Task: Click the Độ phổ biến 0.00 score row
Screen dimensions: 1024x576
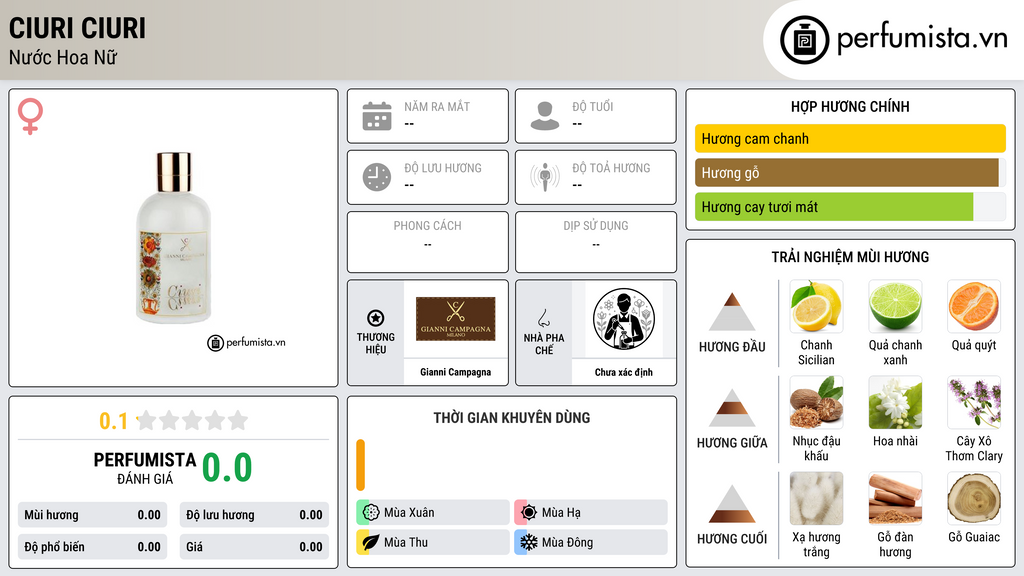Action: point(92,547)
